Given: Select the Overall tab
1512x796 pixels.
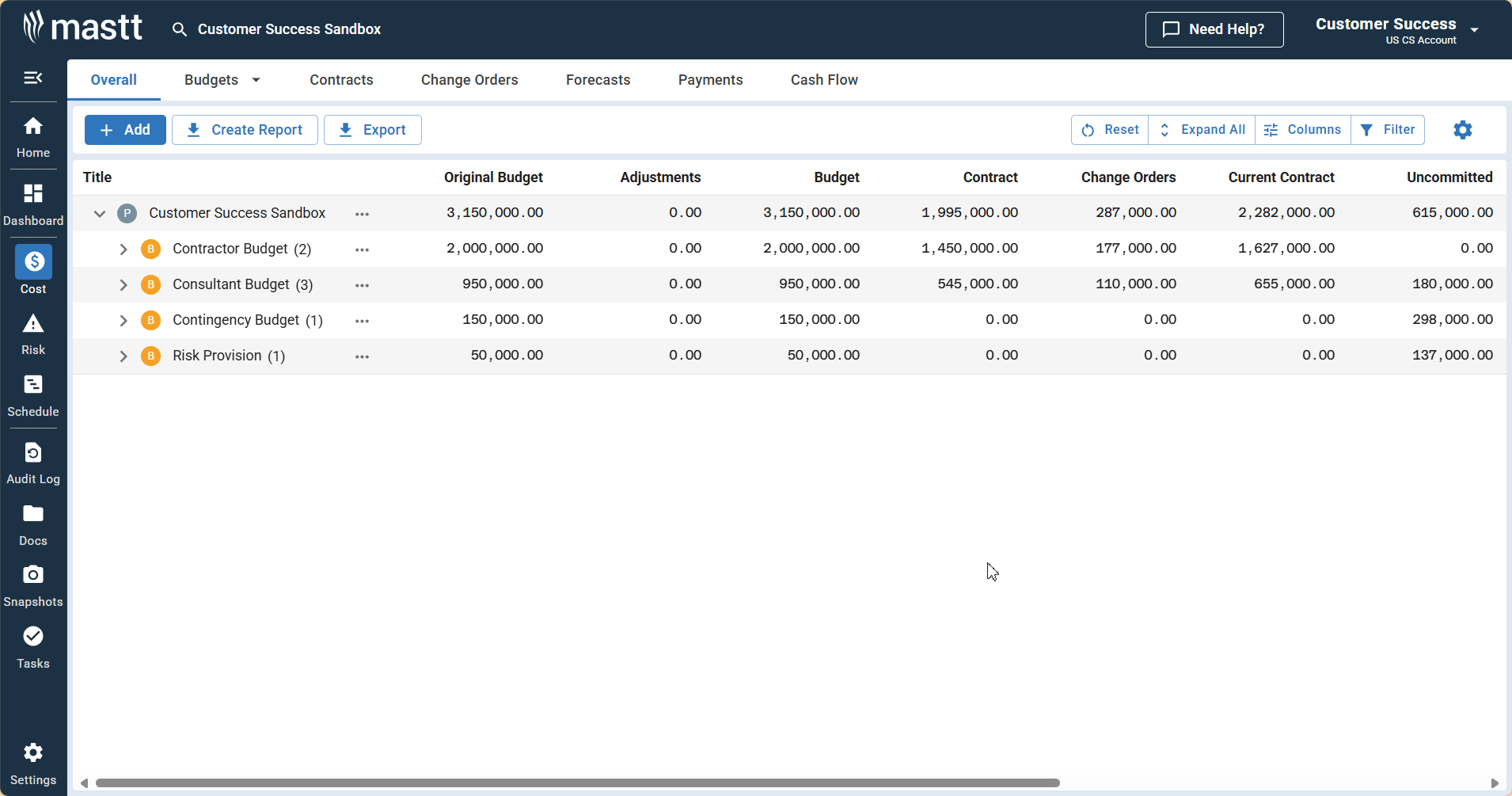Looking at the screenshot, I should tap(114, 80).
